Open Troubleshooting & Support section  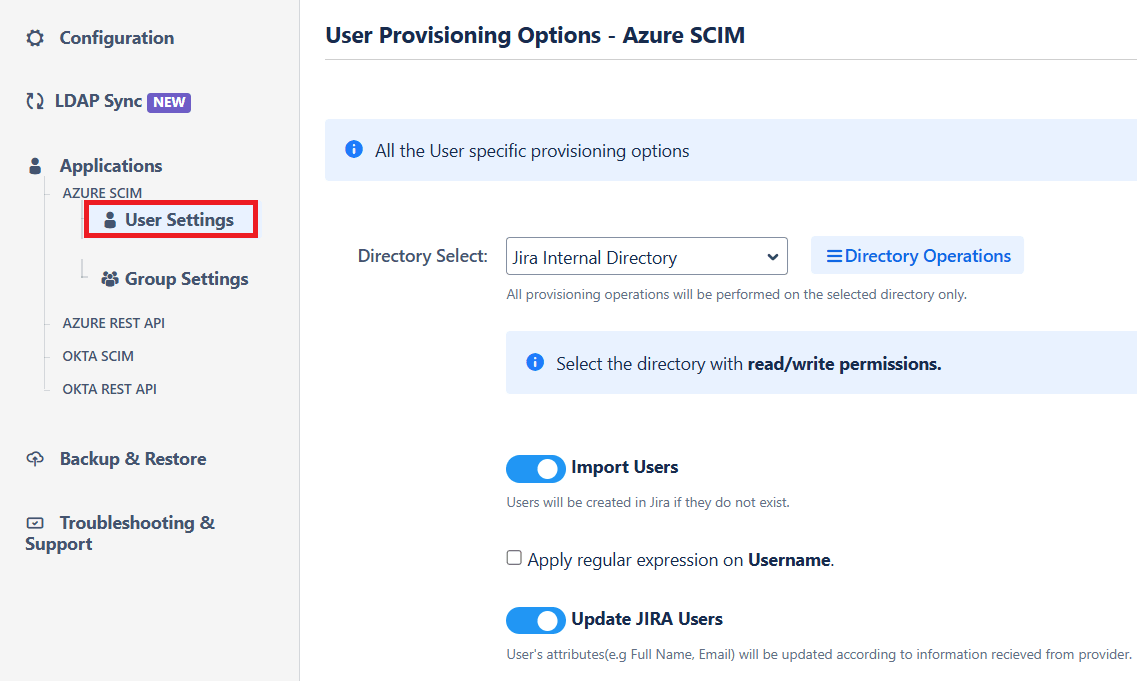coord(120,533)
